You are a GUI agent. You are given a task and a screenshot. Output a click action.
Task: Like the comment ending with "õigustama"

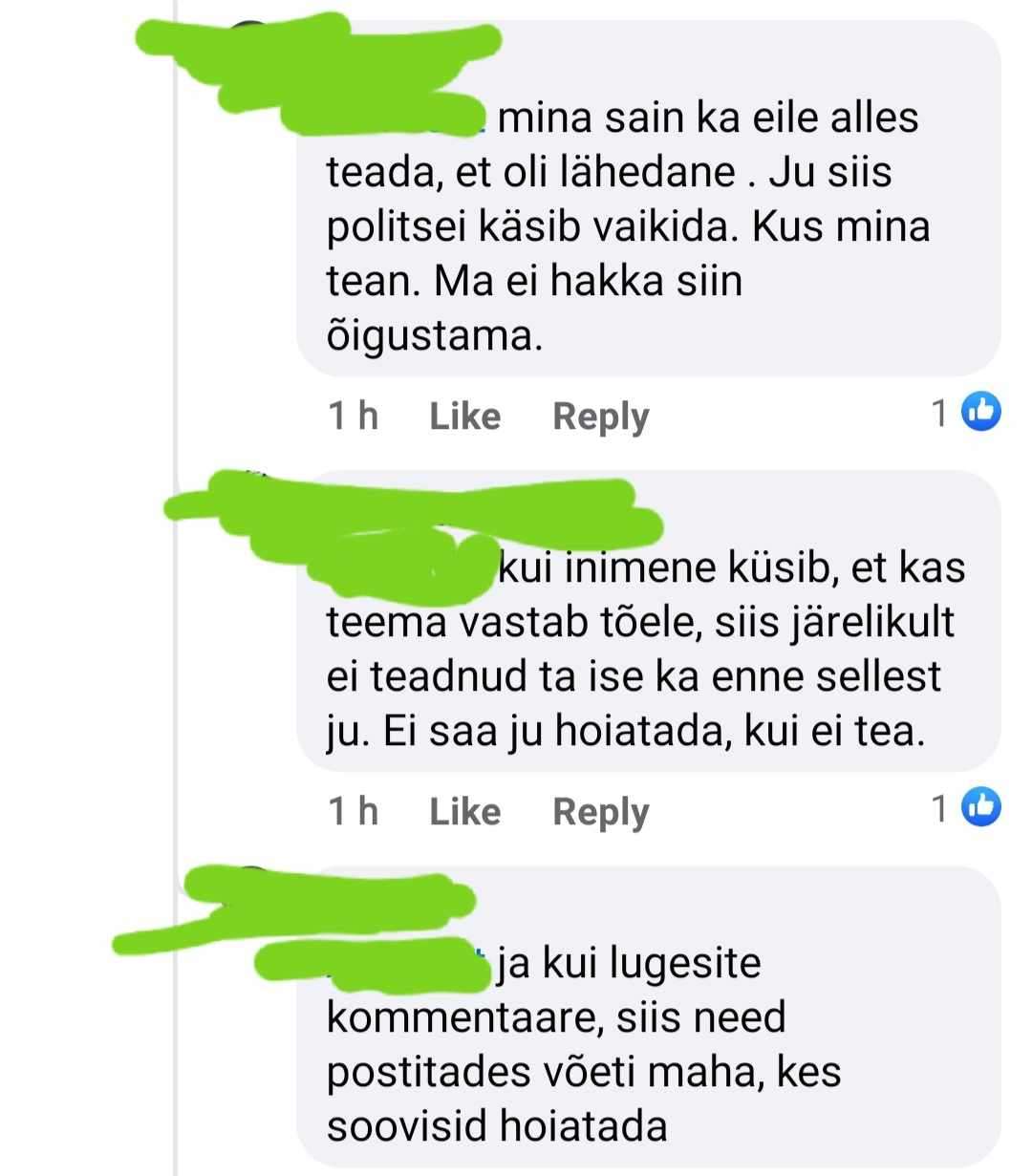pos(464,416)
